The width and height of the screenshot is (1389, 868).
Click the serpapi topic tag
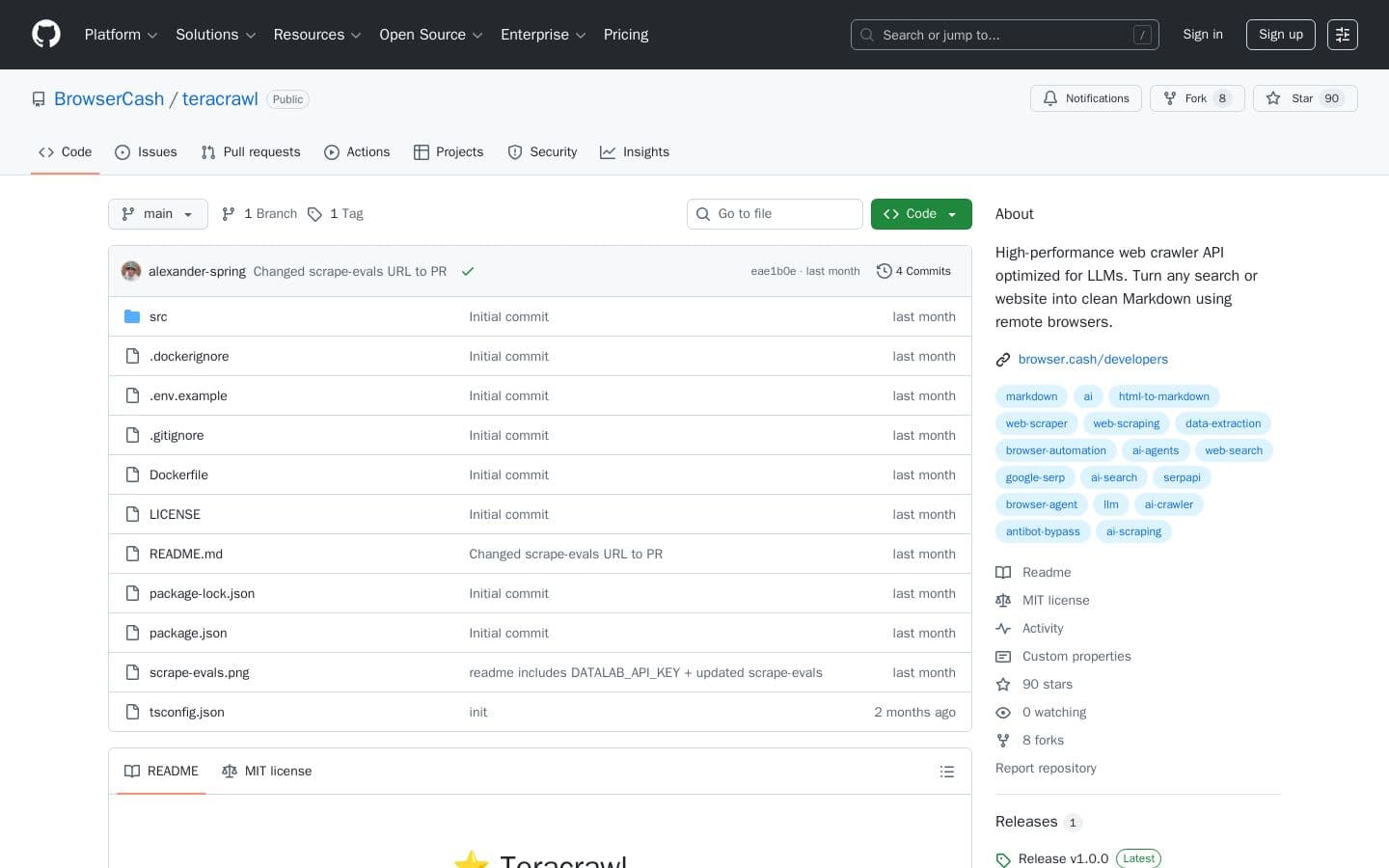[x=1182, y=477]
